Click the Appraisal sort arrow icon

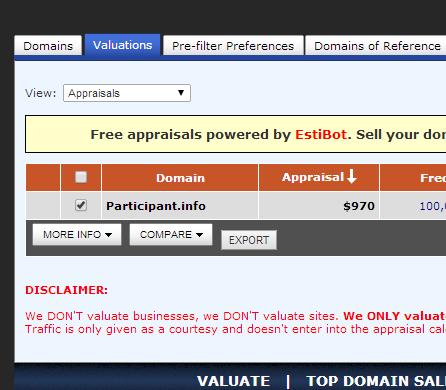click(352, 176)
